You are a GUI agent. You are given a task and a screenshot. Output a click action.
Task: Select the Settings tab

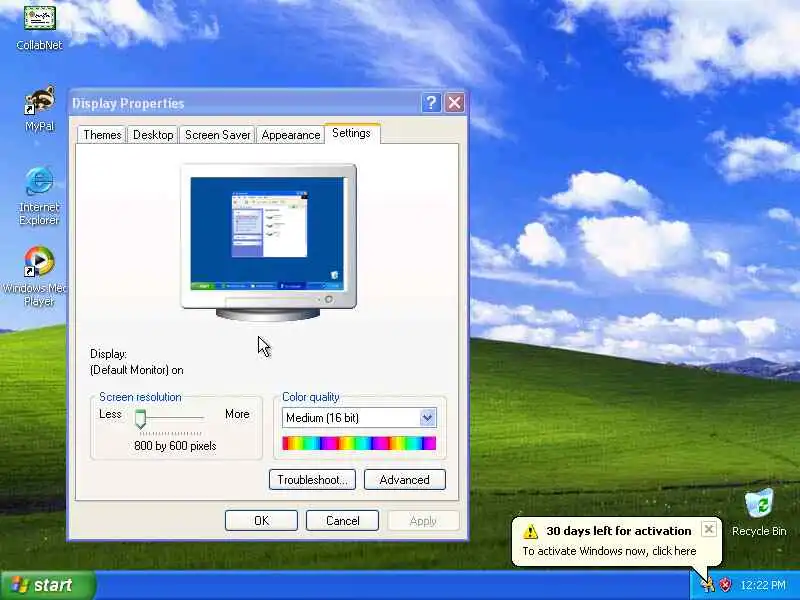point(352,133)
